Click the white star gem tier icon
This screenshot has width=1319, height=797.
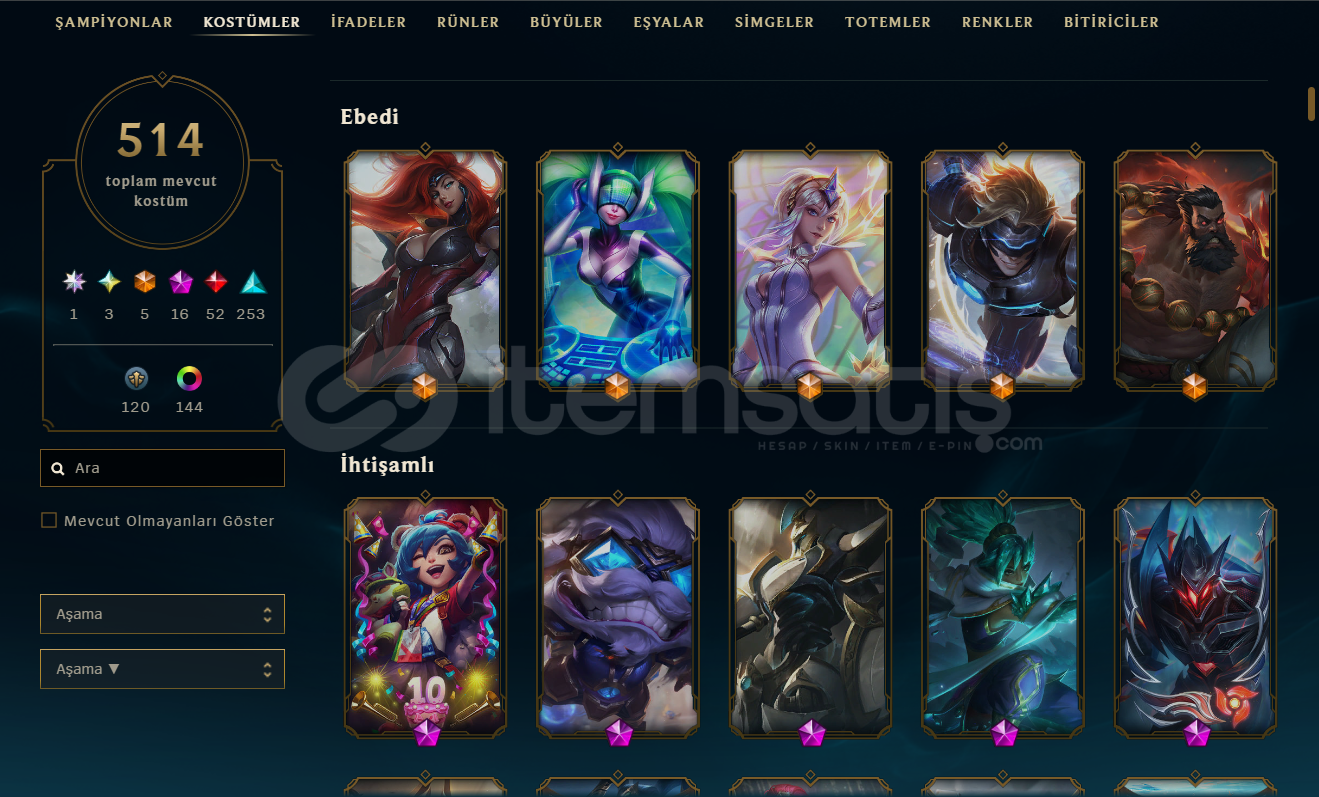point(74,282)
